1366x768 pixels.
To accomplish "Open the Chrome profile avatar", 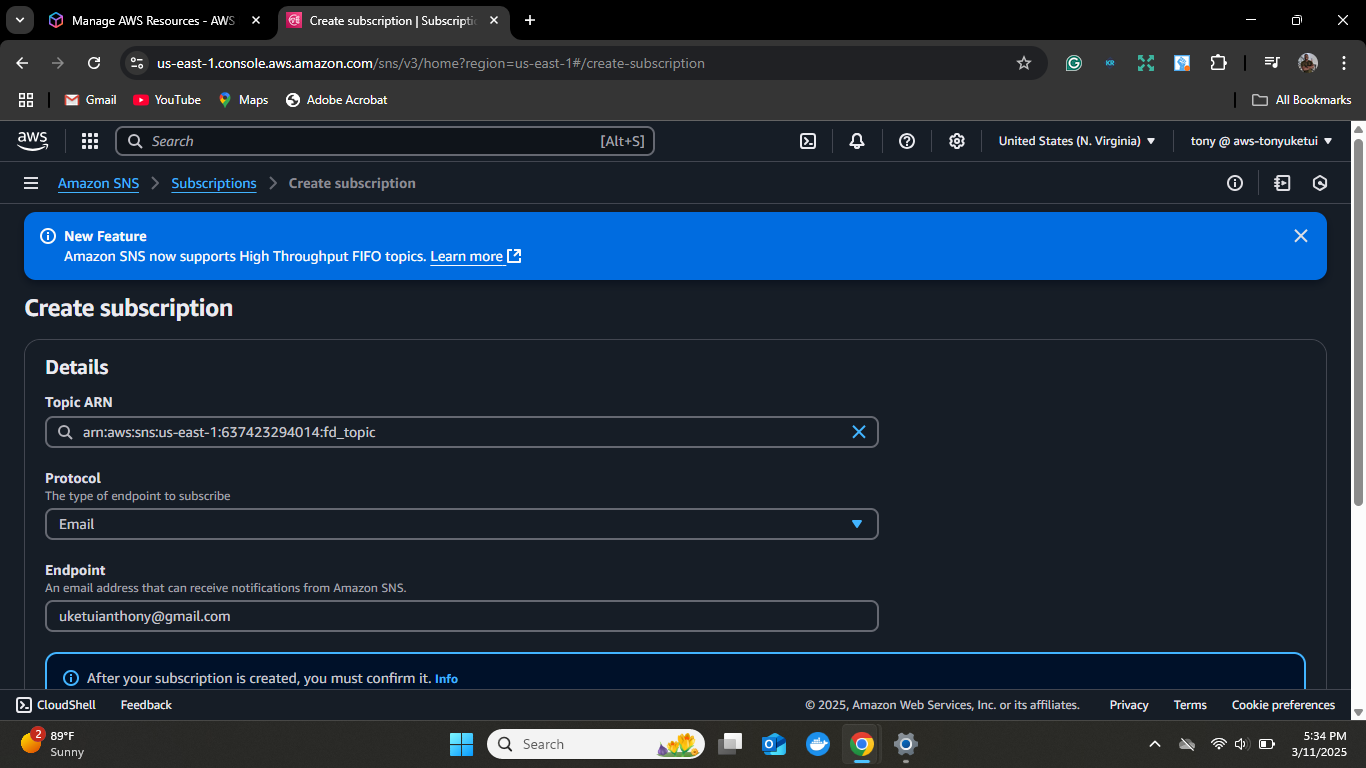I will click(1308, 63).
